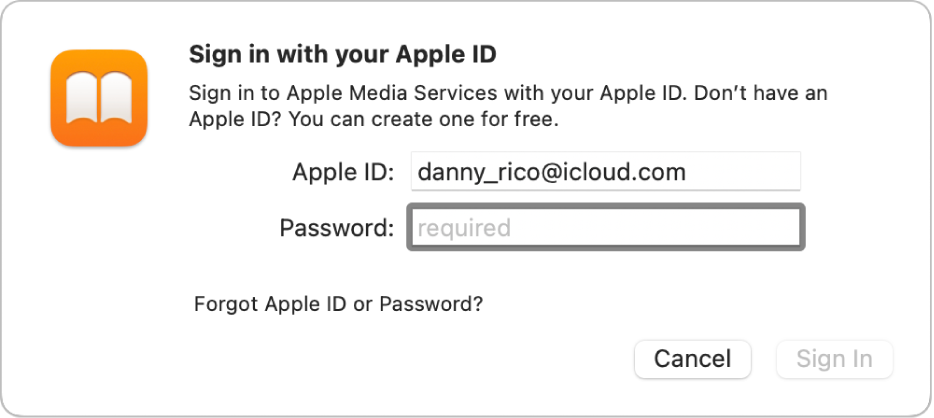934x418 pixels.
Task: Open the Forgot Apple ID or Password link
Action: tap(339, 304)
